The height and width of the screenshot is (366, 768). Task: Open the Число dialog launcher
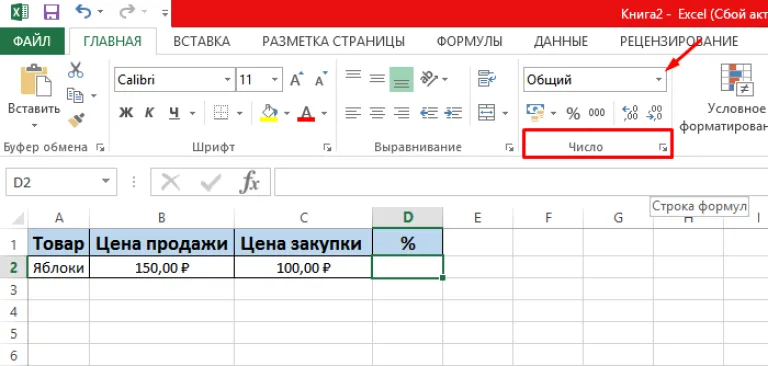663,147
